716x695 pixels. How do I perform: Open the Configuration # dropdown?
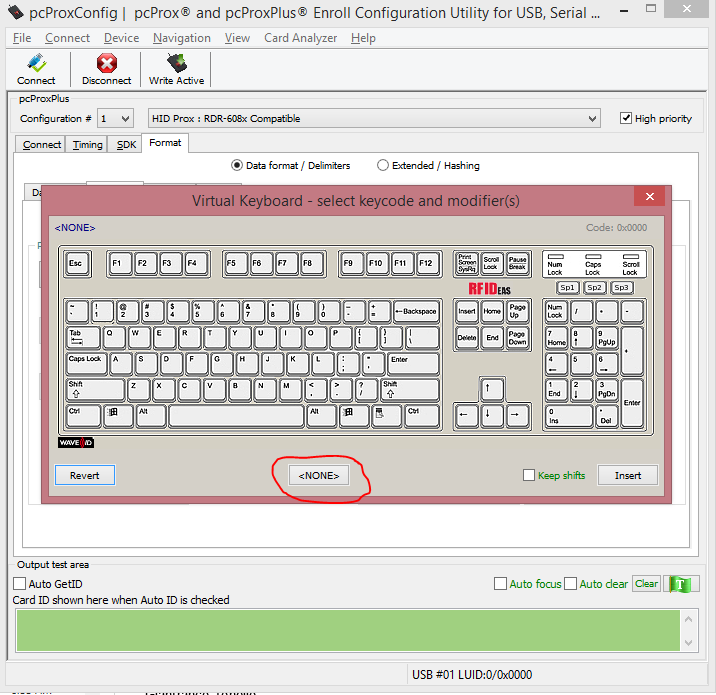click(115, 119)
